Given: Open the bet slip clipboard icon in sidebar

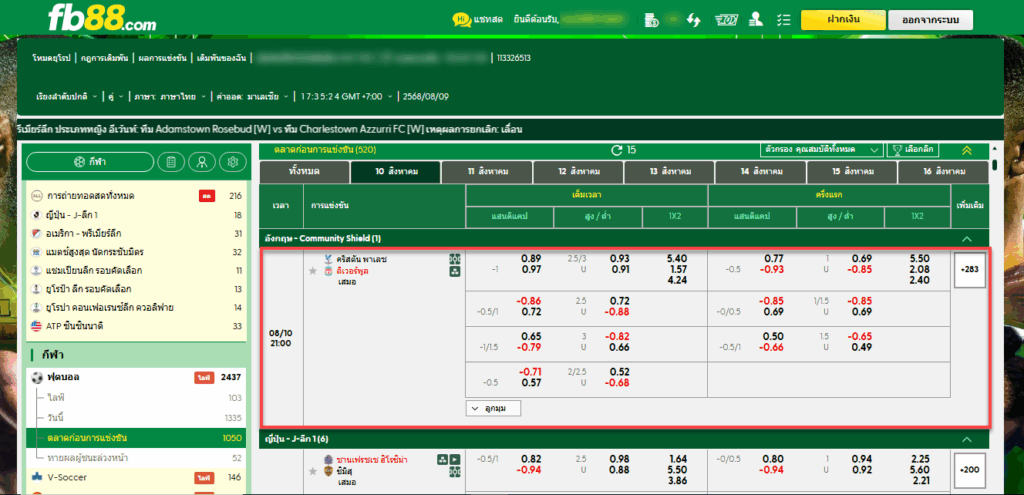Looking at the screenshot, I should [x=171, y=162].
